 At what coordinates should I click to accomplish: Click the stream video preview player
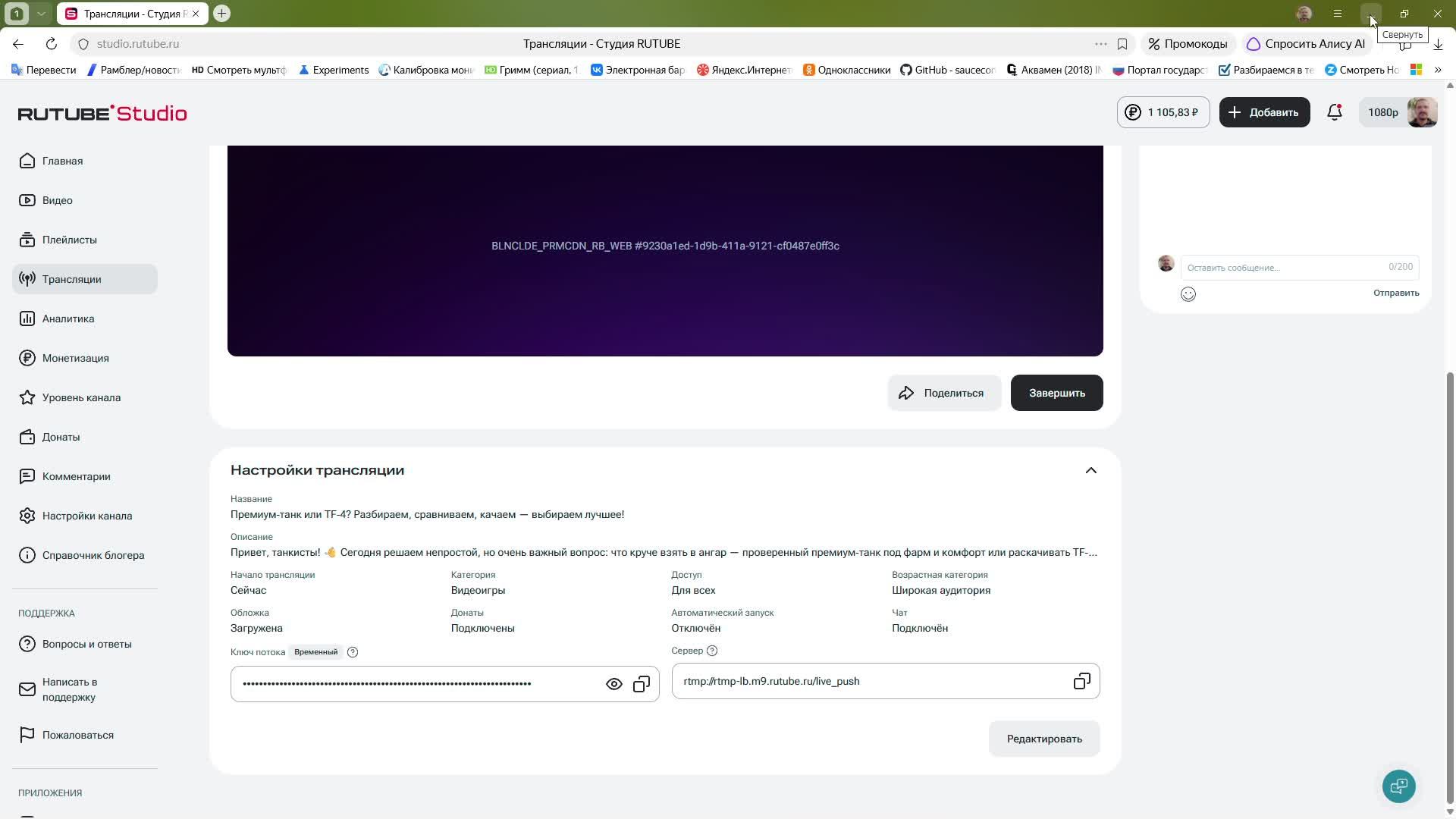(x=665, y=250)
